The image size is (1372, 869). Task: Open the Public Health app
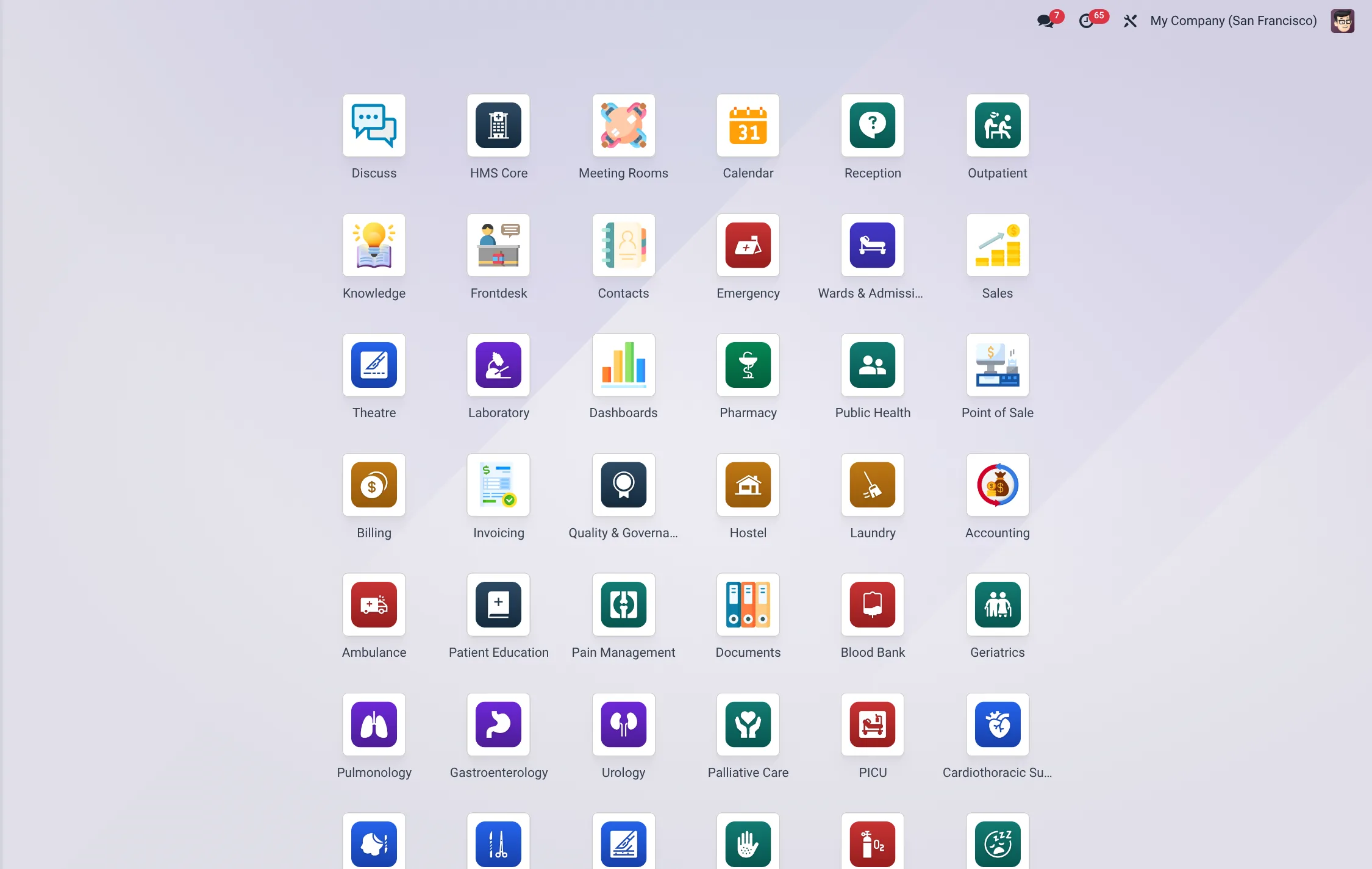pos(873,365)
